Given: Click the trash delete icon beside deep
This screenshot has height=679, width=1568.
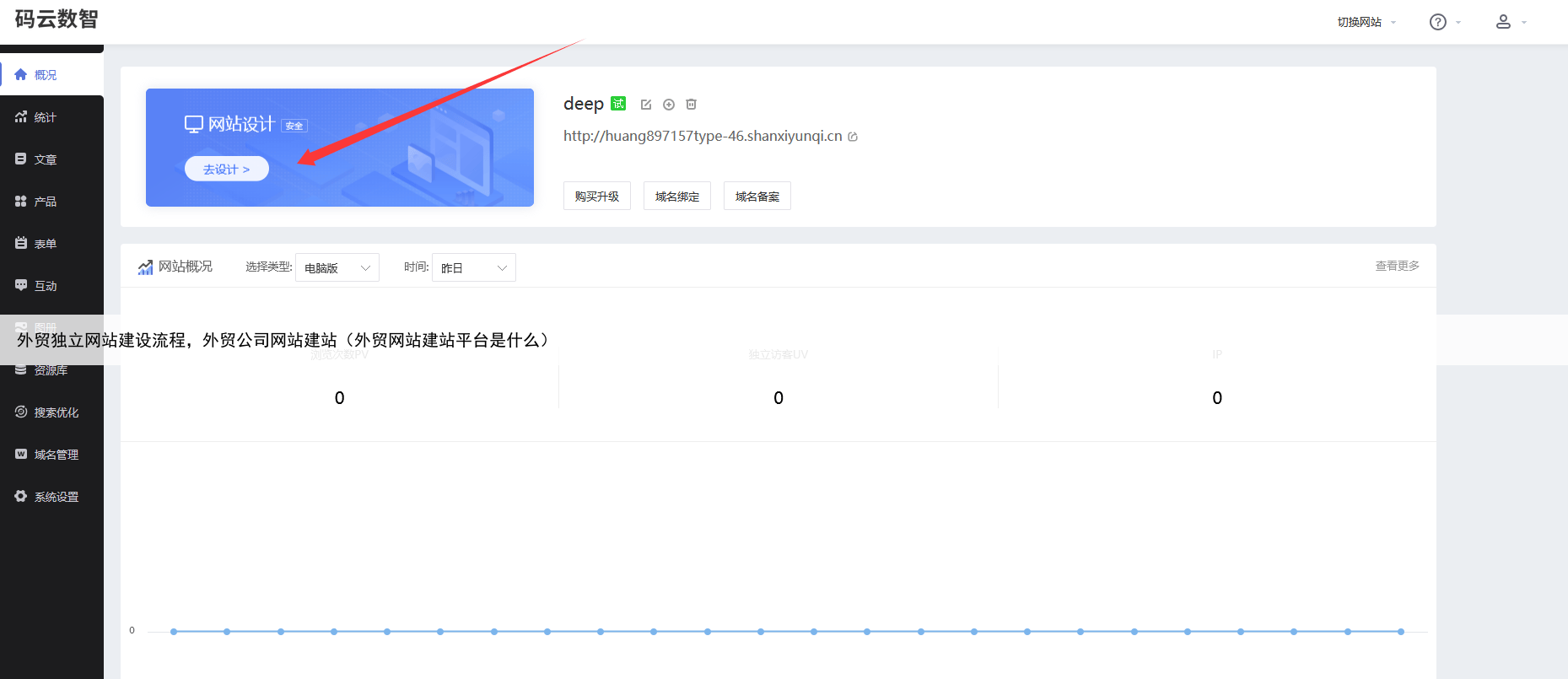Looking at the screenshot, I should [x=691, y=105].
